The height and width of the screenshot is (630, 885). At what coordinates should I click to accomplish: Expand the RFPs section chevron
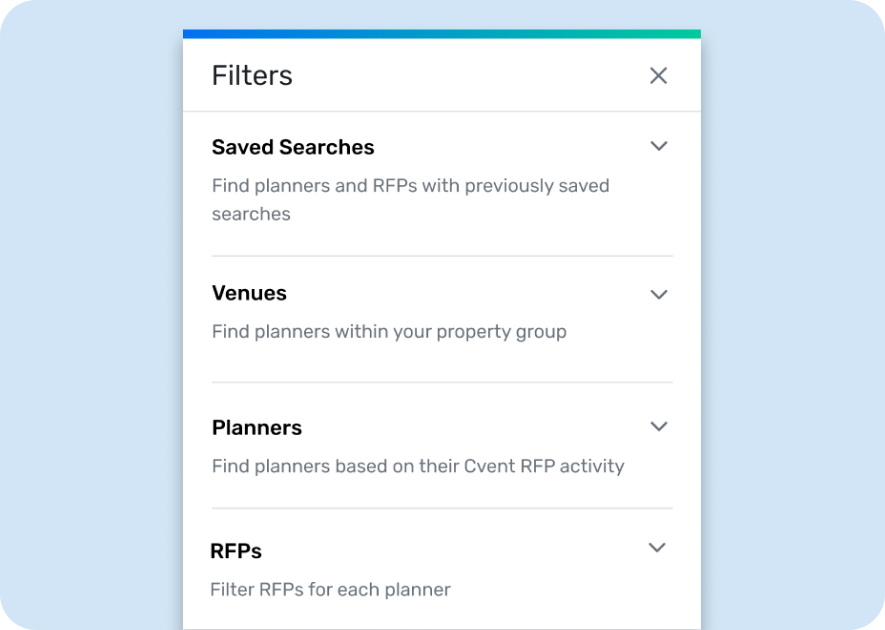[657, 548]
